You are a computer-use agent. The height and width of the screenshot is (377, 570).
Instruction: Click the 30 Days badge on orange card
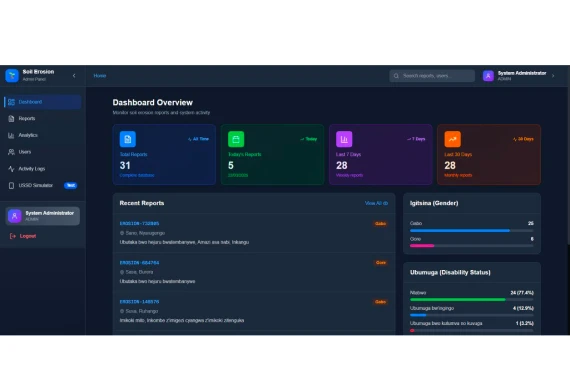(x=523, y=139)
